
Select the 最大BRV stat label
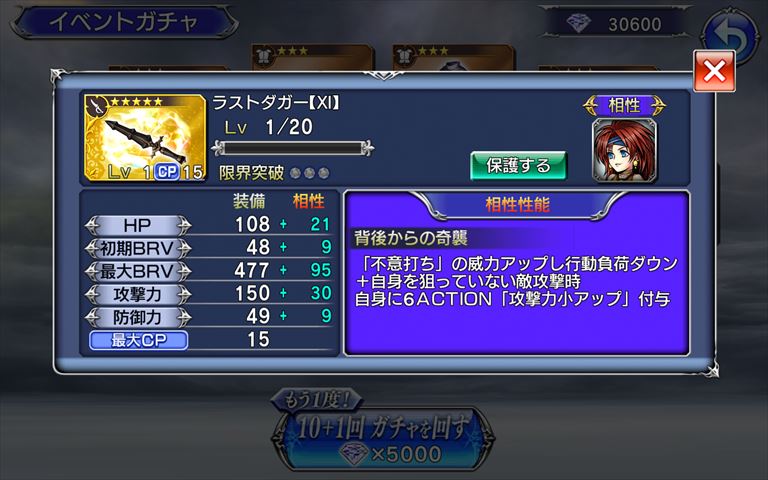[x=138, y=271]
